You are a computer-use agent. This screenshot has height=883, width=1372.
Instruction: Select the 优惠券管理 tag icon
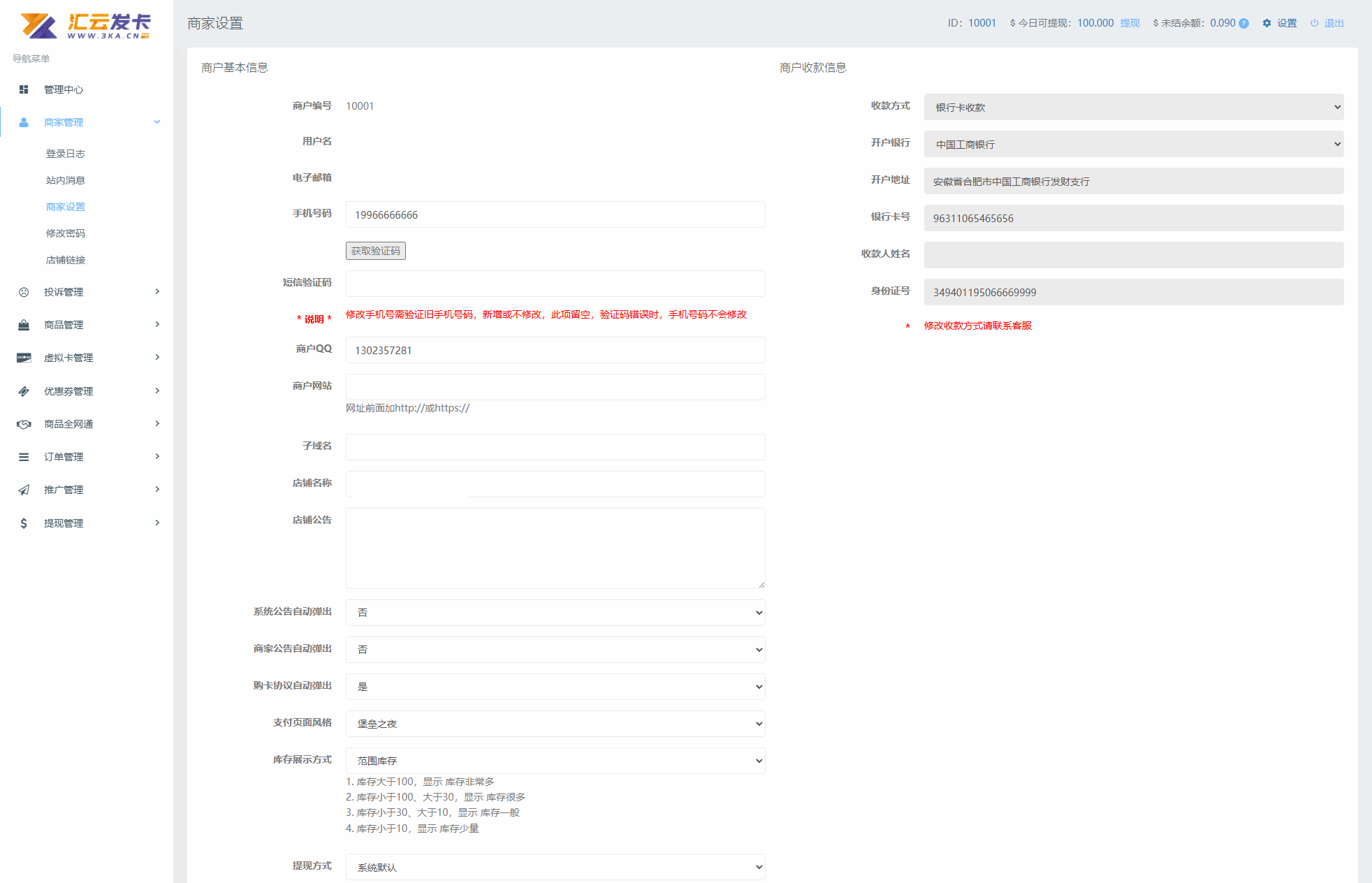point(23,391)
